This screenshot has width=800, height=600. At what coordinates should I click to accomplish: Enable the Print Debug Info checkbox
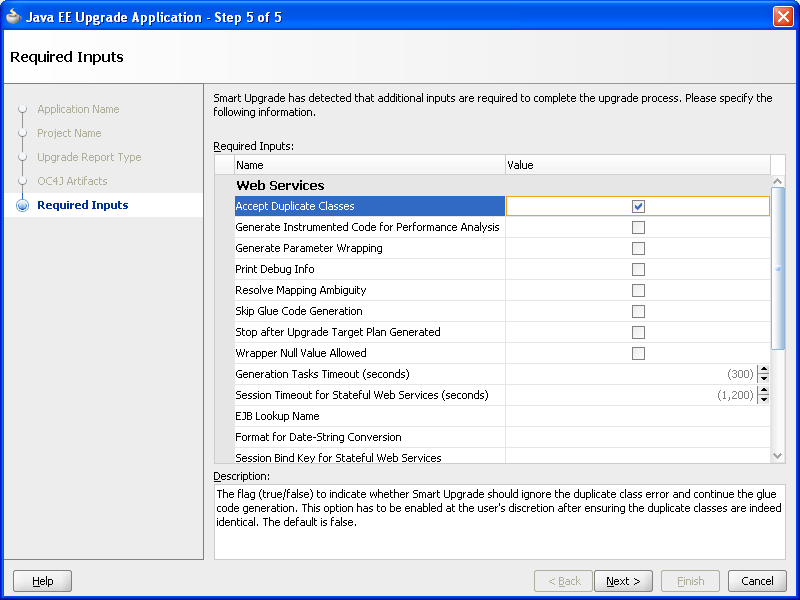coord(638,269)
